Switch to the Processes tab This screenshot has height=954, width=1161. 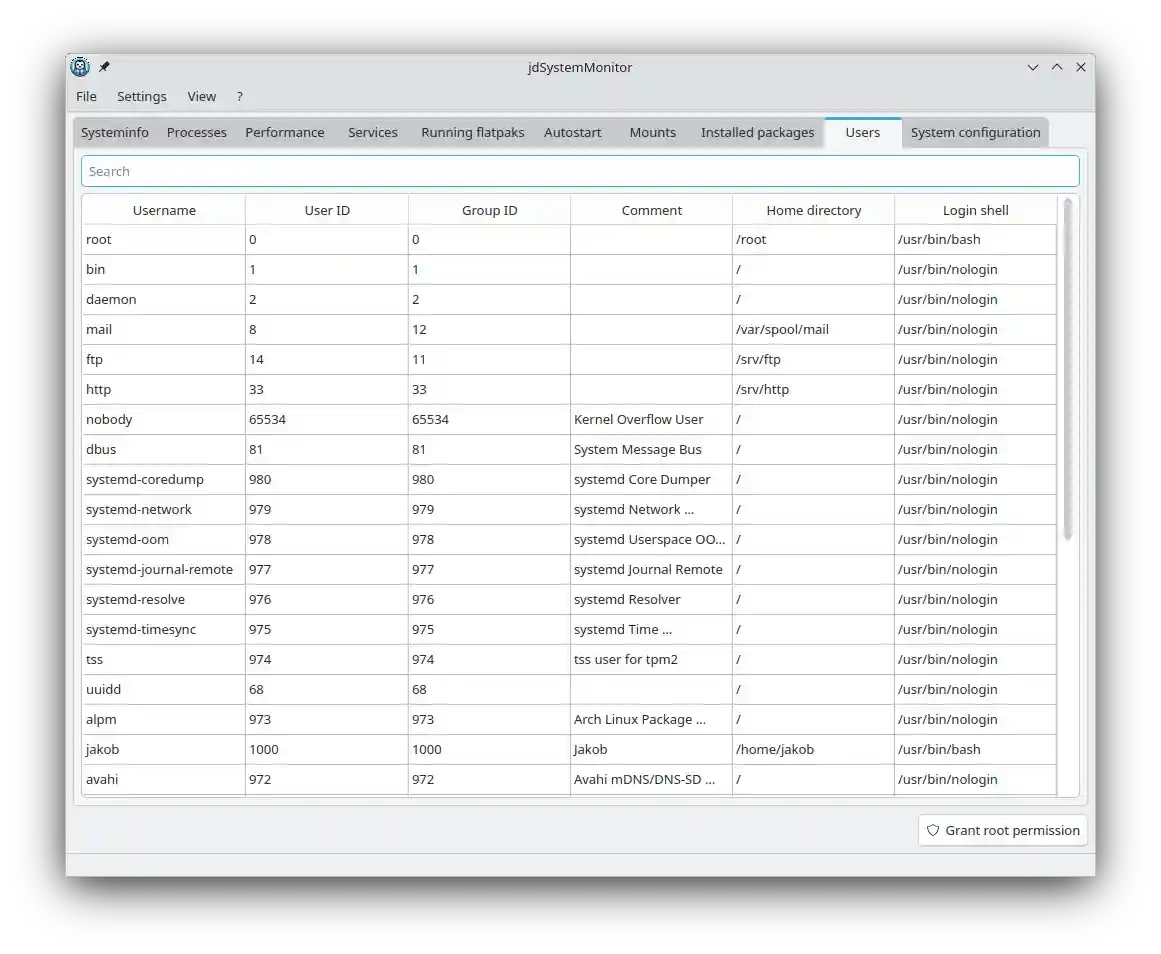click(x=196, y=132)
